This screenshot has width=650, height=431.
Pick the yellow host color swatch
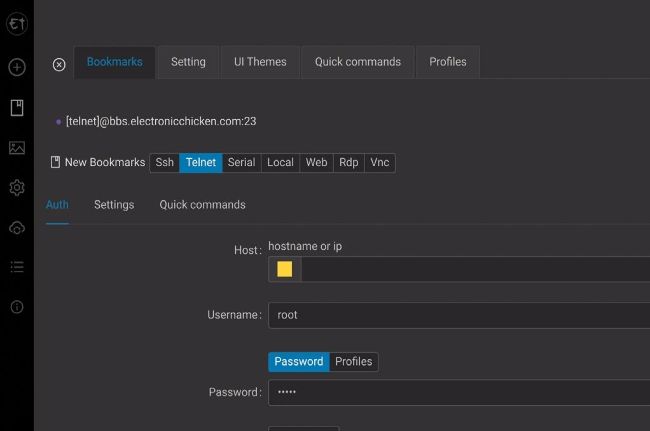click(285, 269)
